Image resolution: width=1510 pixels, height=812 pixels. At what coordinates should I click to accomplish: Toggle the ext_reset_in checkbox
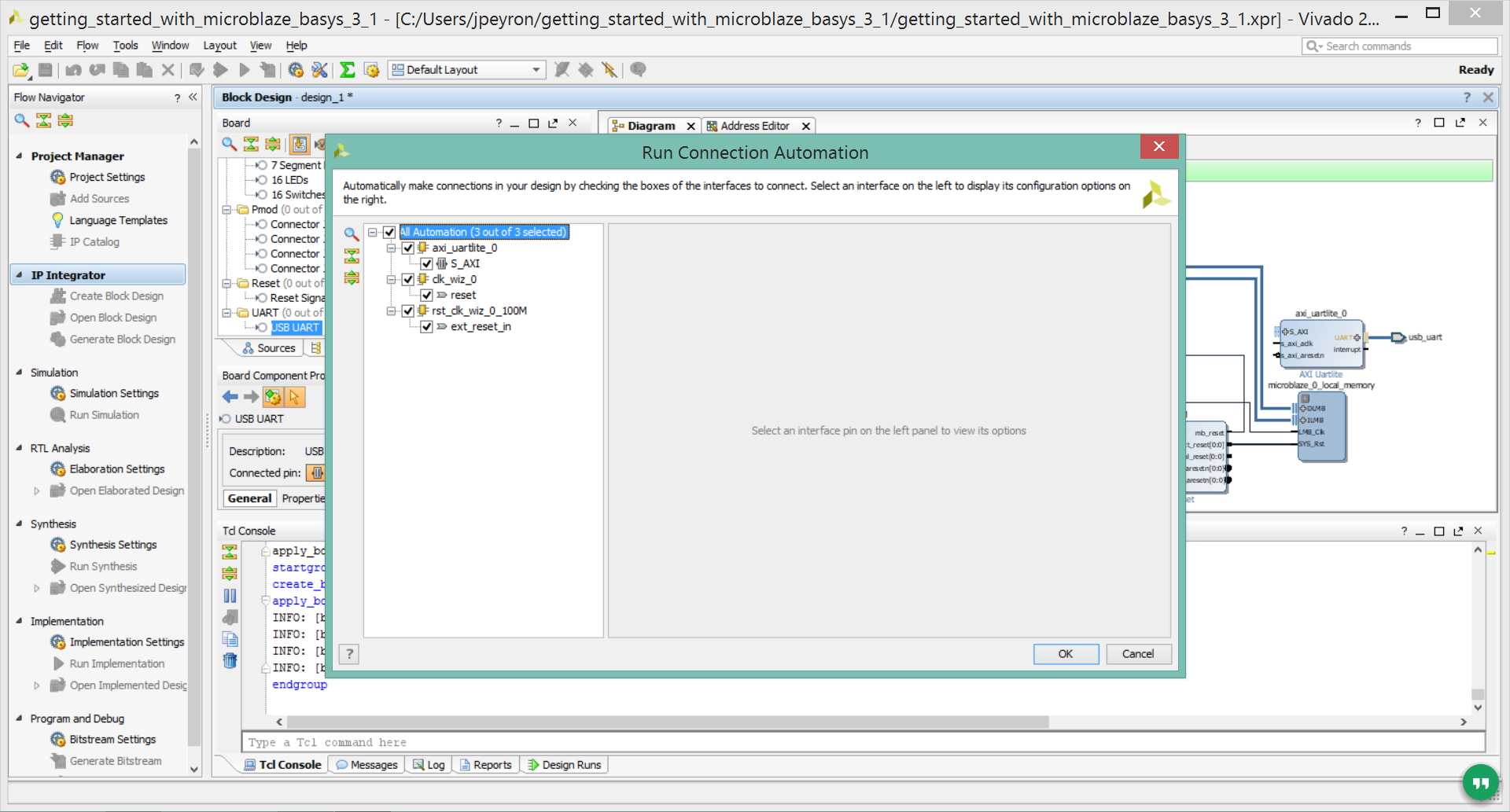[426, 327]
